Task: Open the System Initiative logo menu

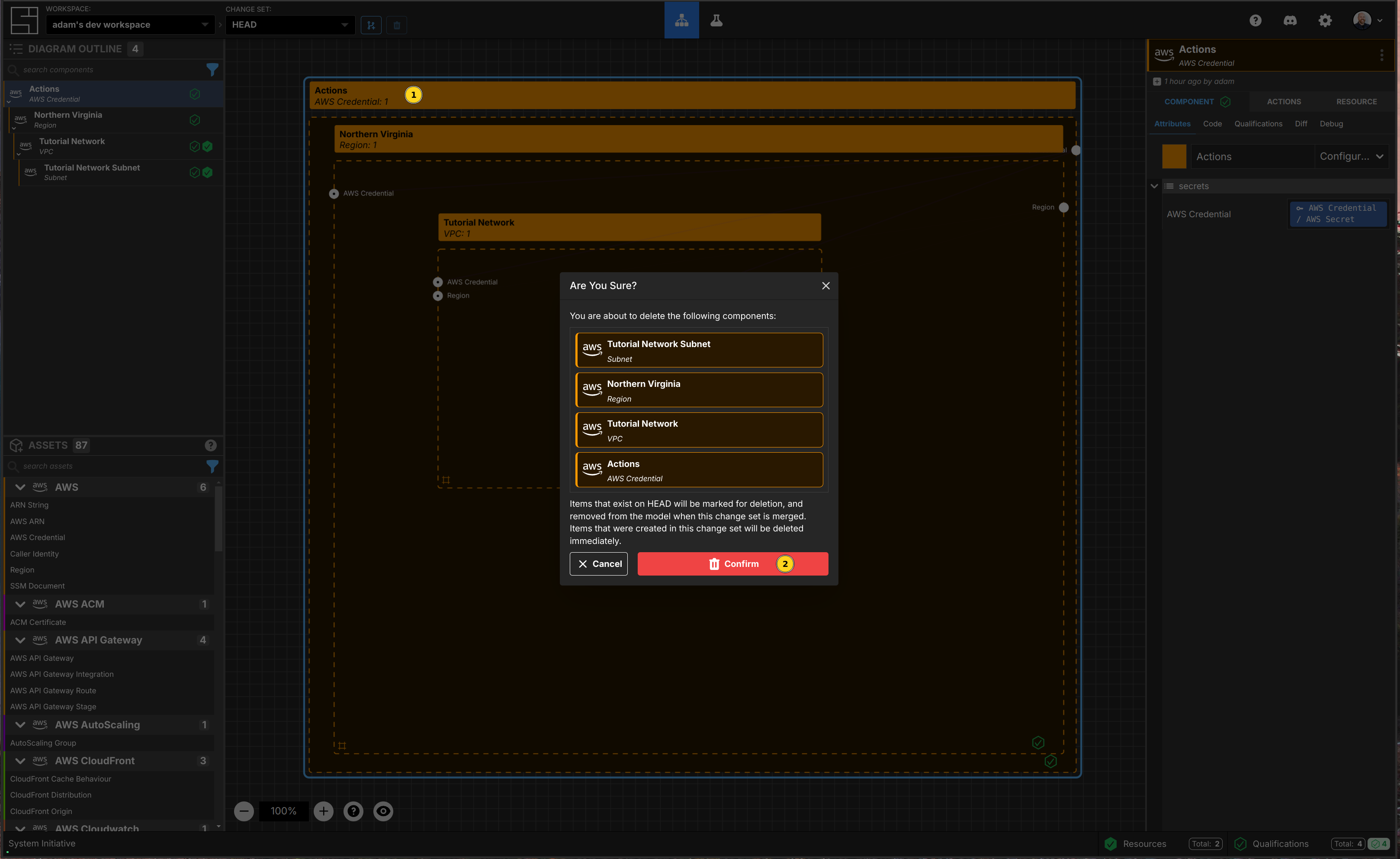Action: point(24,20)
